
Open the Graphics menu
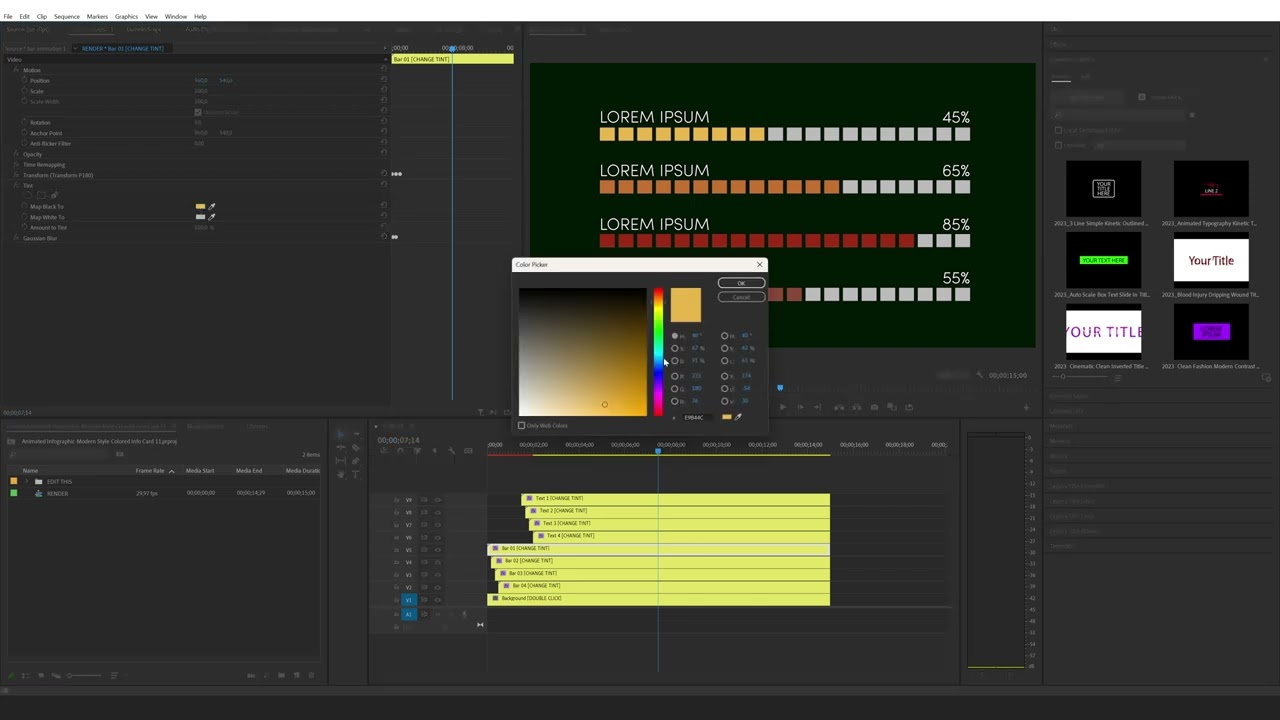click(x=126, y=16)
